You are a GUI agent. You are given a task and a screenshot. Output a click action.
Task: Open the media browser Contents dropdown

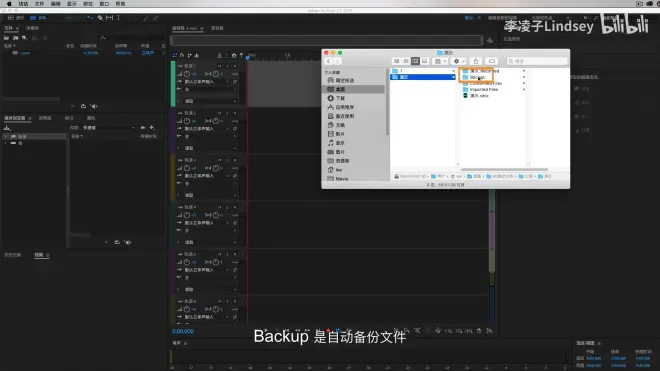point(109,128)
